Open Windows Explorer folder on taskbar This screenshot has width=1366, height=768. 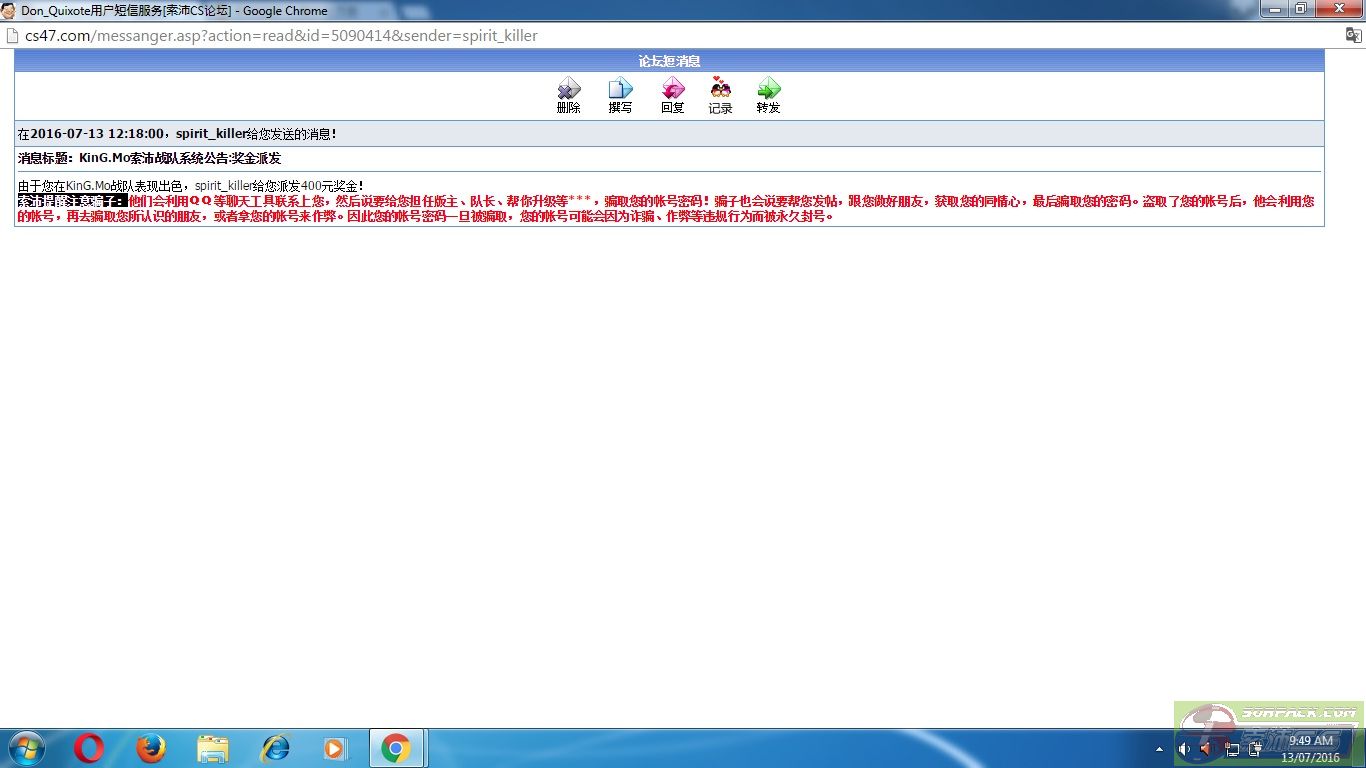tap(213, 748)
